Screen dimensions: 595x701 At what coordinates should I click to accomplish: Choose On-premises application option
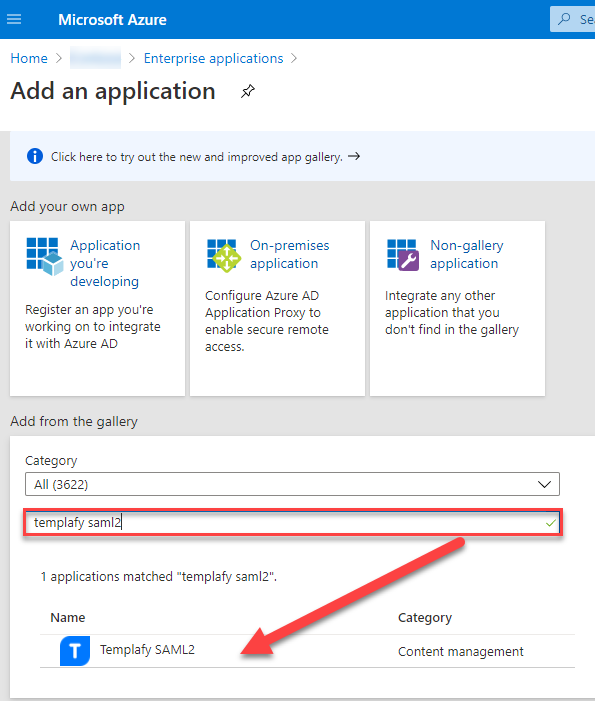tap(290, 254)
